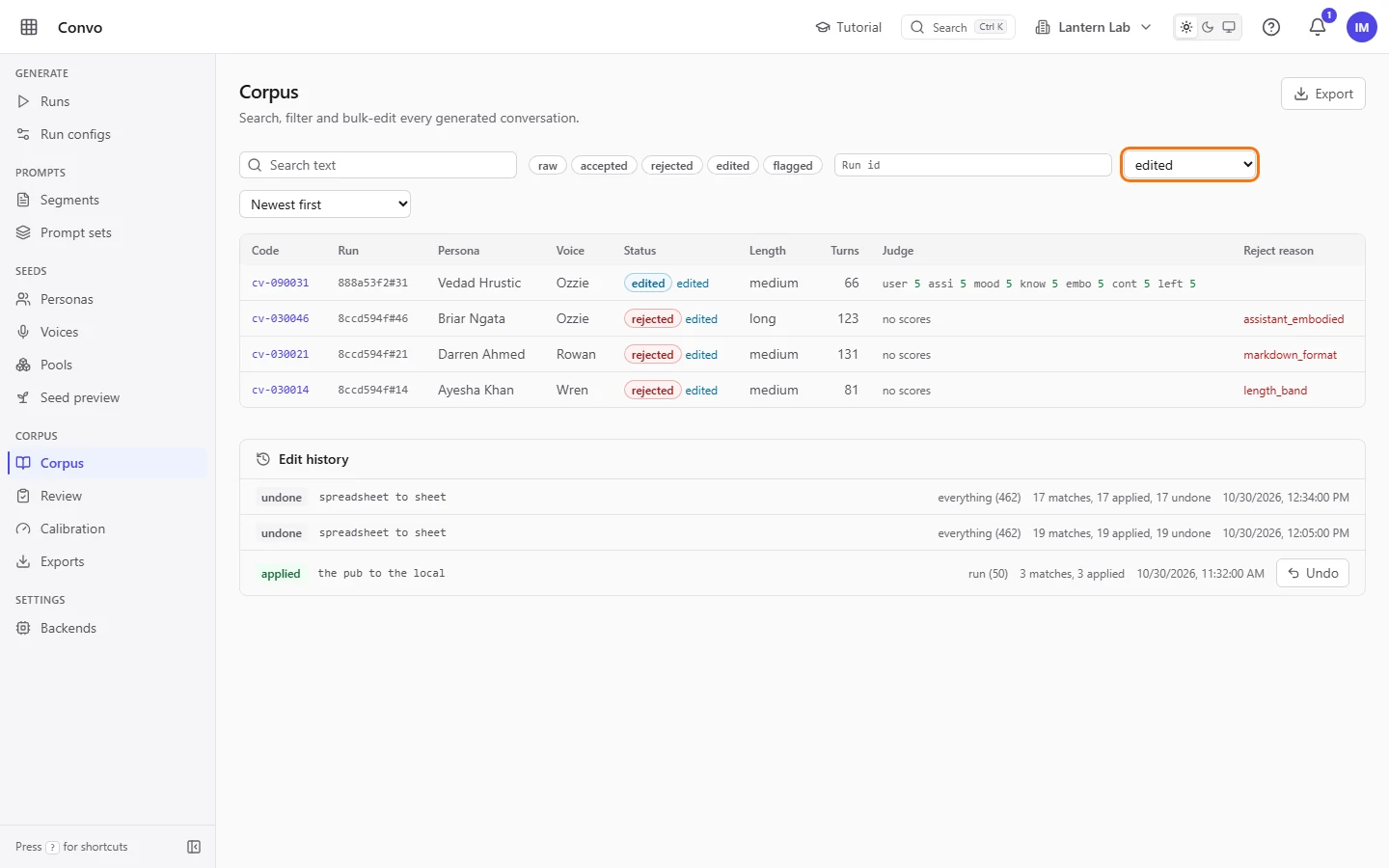Screen dimensions: 1389x868
Task: Switch to light theme sun icon
Action: pos(1186,27)
